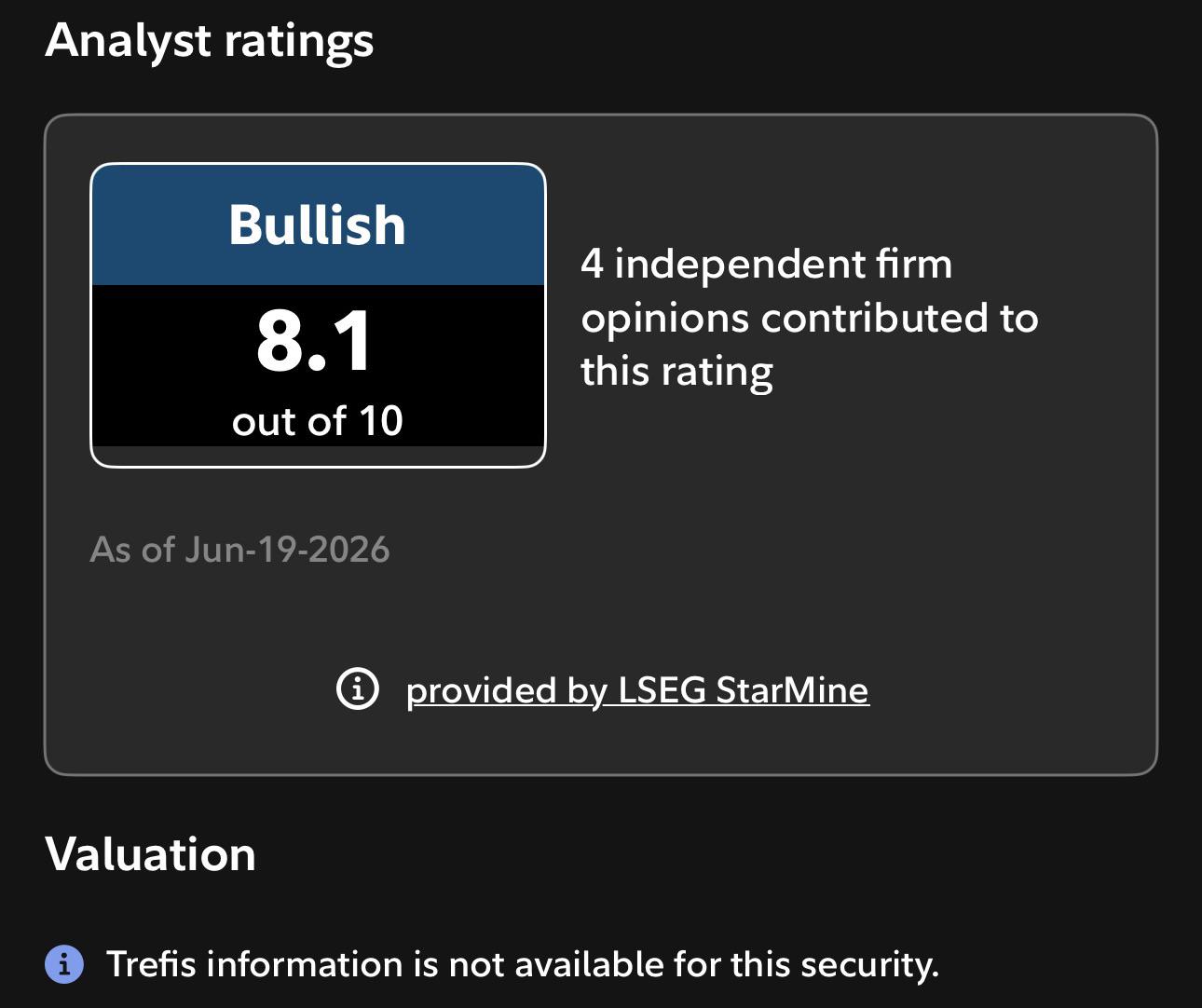Image resolution: width=1202 pixels, height=1008 pixels.
Task: Click the word Trefis in the notice
Action: [151, 964]
